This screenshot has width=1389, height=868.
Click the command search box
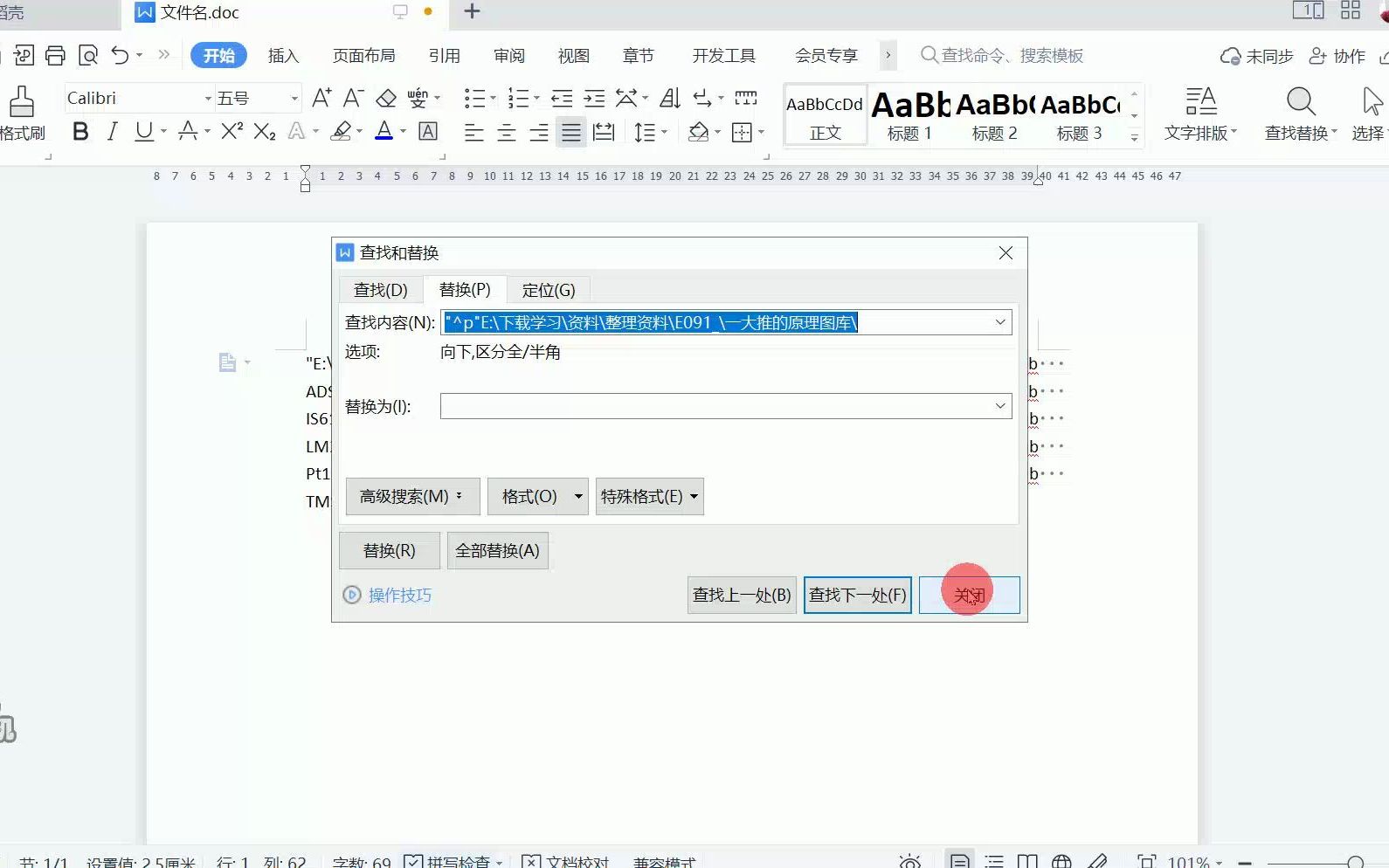[1003, 56]
